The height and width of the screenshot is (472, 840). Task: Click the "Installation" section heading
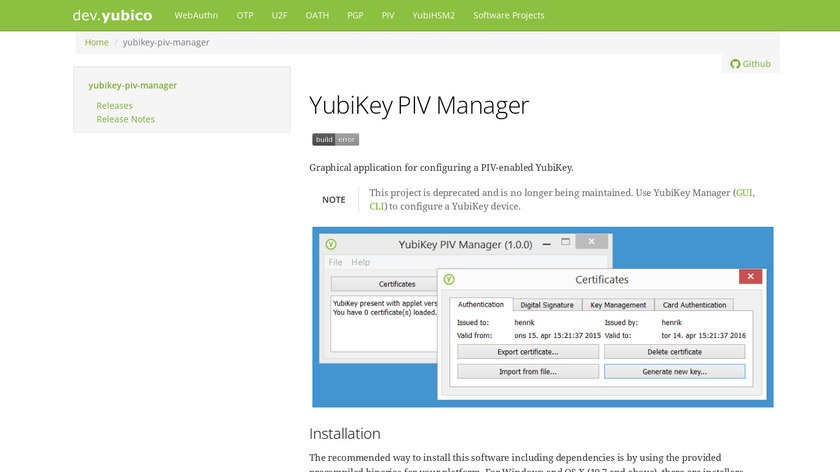point(344,433)
